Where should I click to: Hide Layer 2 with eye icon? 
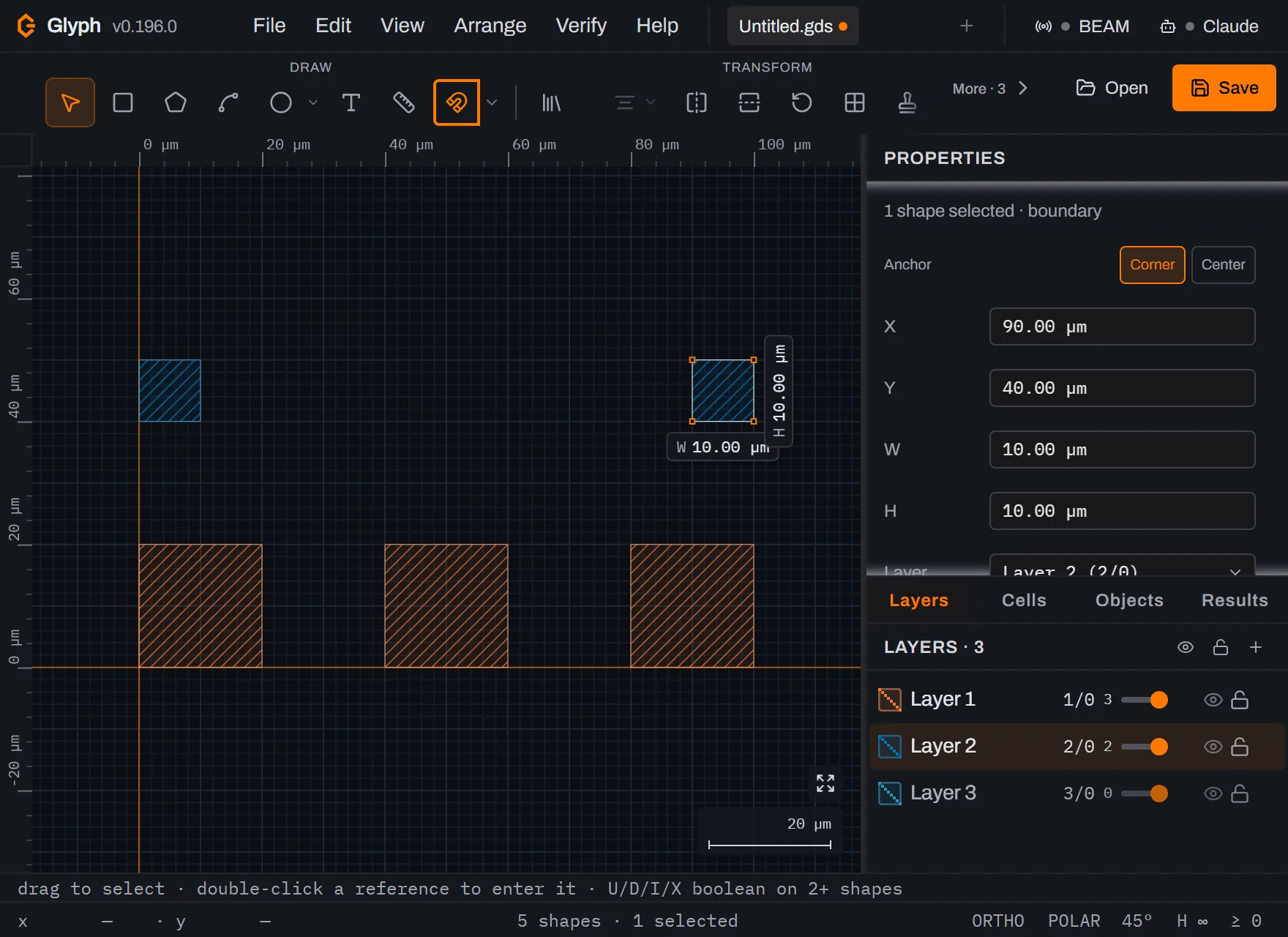pos(1213,747)
